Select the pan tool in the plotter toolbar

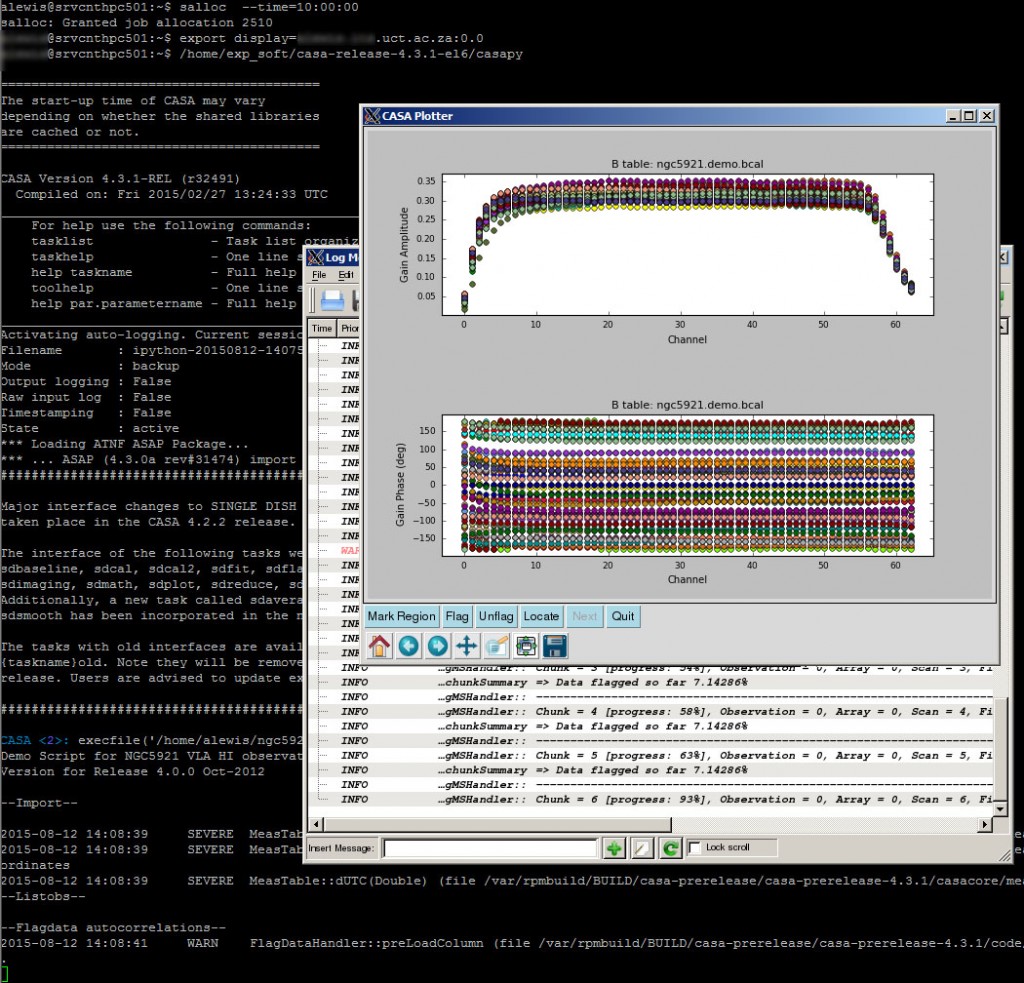click(x=466, y=645)
